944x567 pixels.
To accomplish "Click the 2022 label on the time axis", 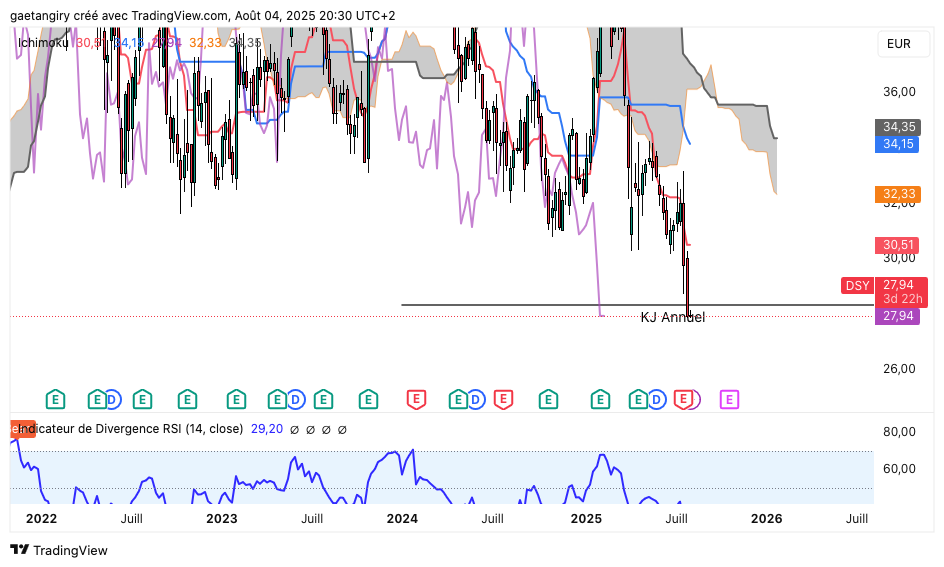I will tap(42, 518).
